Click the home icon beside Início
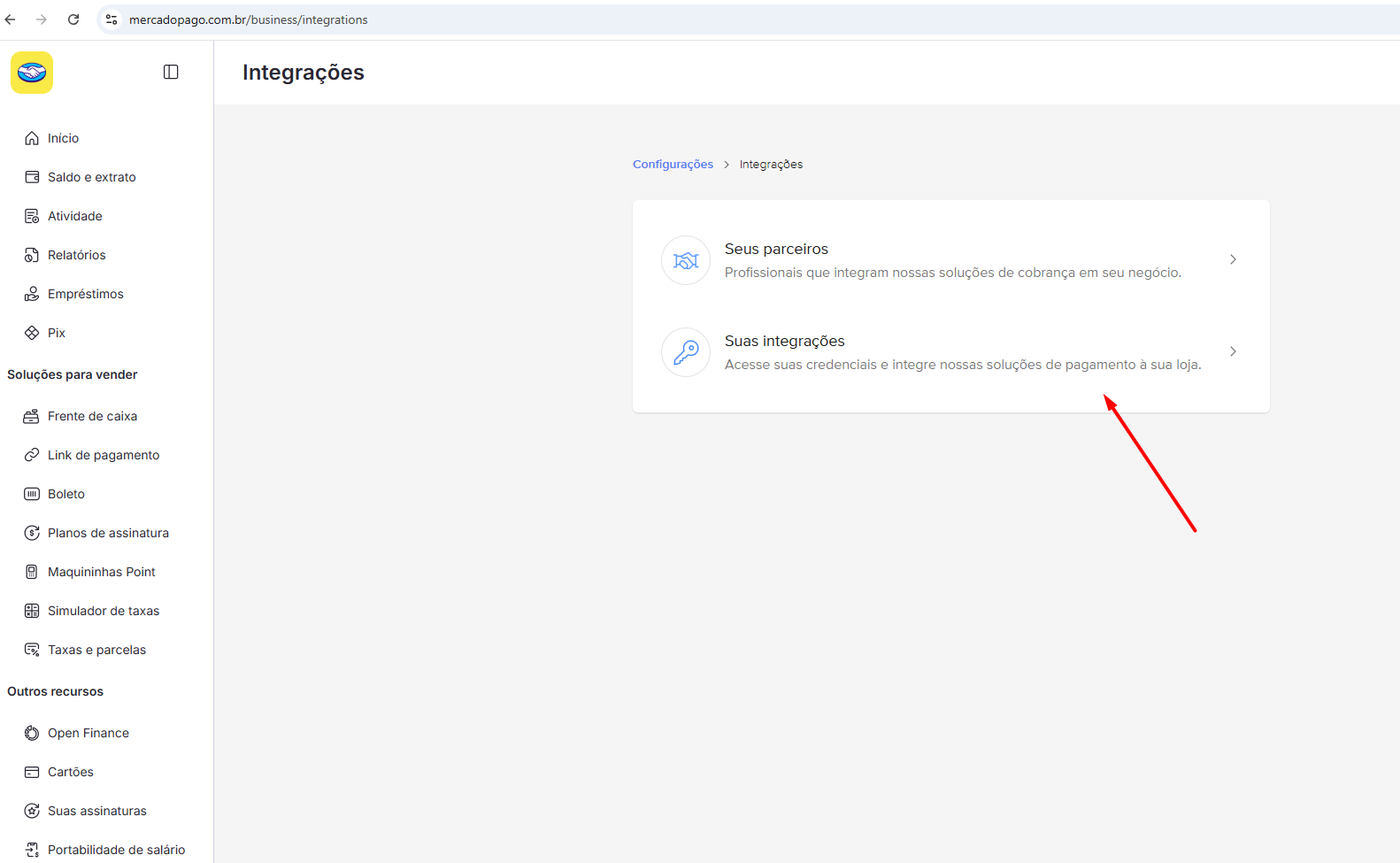The height and width of the screenshot is (863, 1400). point(32,138)
